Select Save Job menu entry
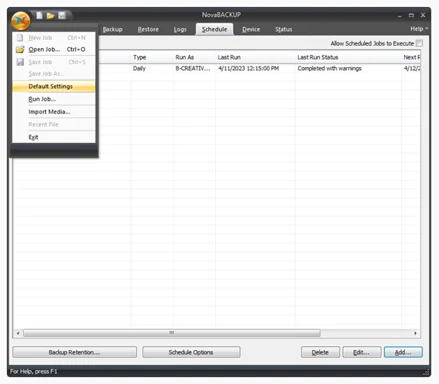This screenshot has height=384, width=439. pos(54,62)
